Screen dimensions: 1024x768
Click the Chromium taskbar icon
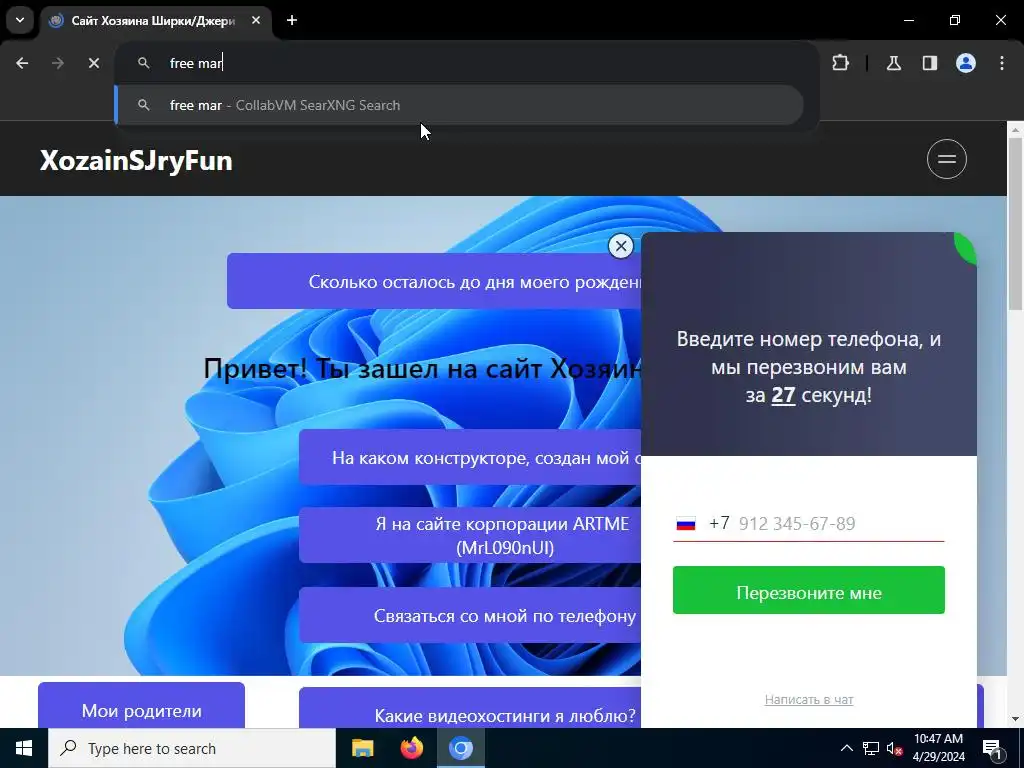click(460, 748)
